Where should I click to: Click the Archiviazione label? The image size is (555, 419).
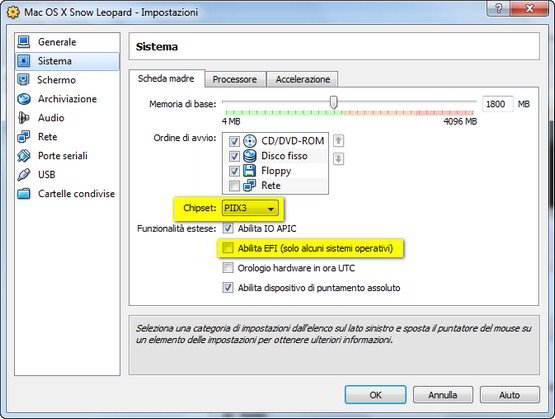point(67,99)
